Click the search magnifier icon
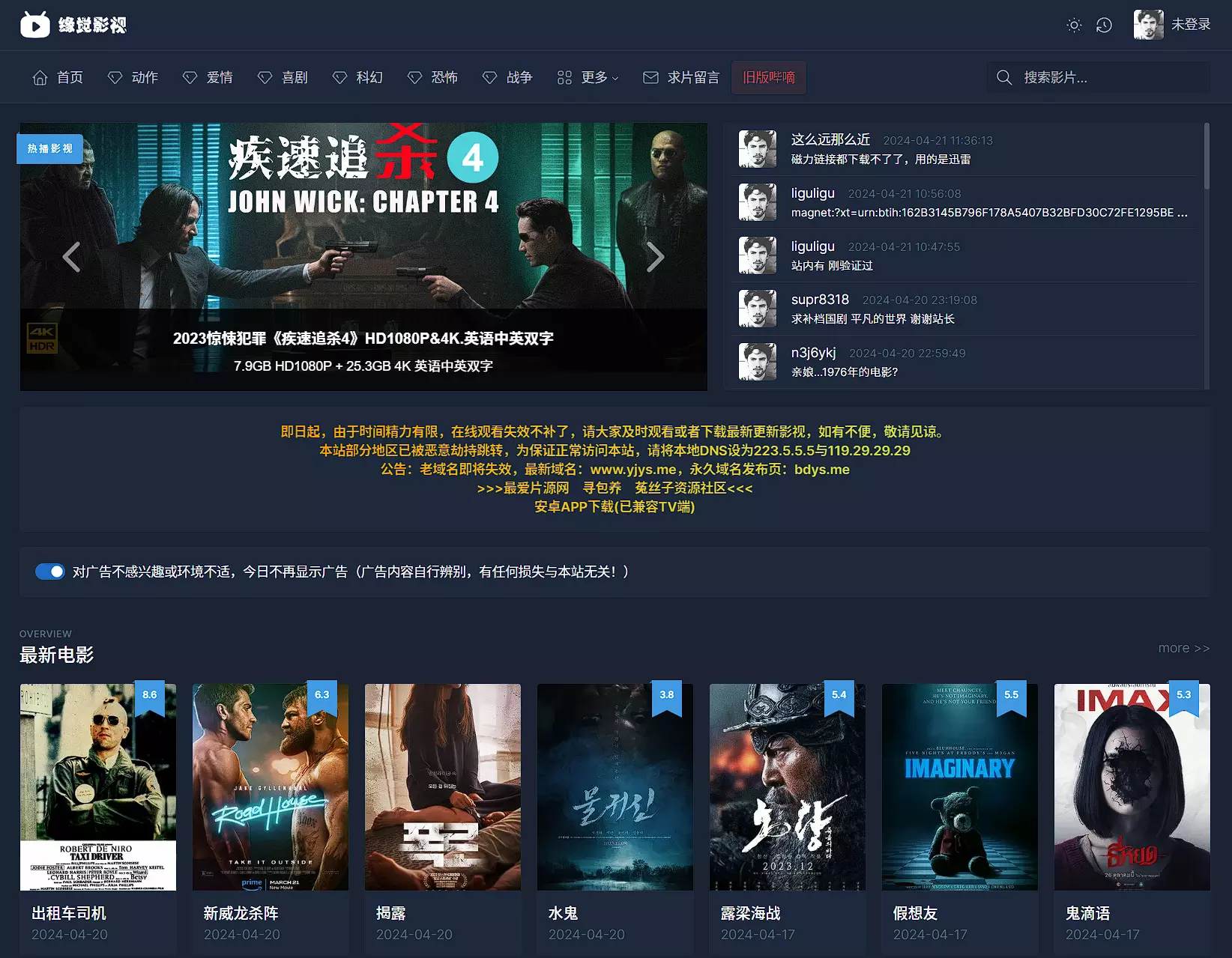Viewport: 1232px width, 958px height. coord(1004,77)
